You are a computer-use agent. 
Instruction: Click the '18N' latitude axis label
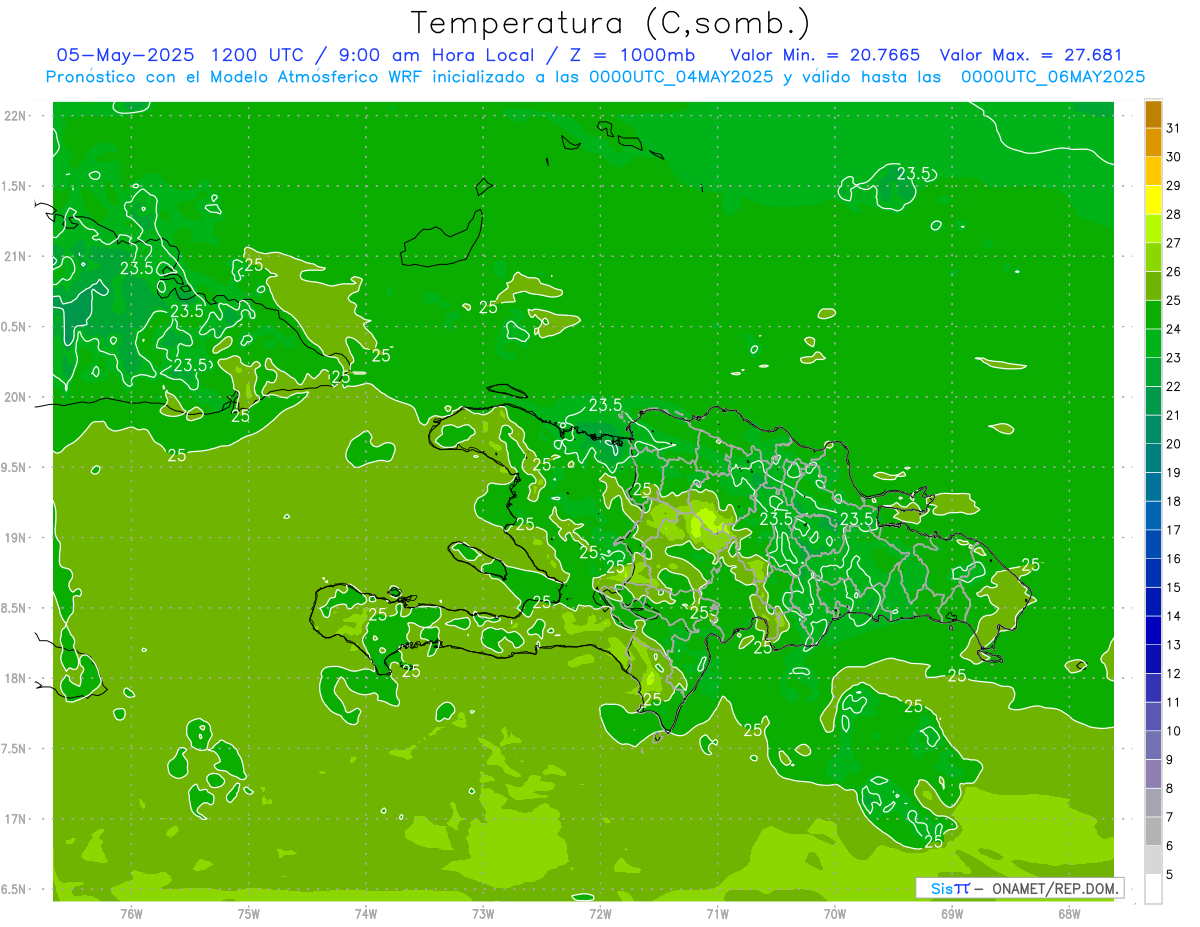point(15,678)
